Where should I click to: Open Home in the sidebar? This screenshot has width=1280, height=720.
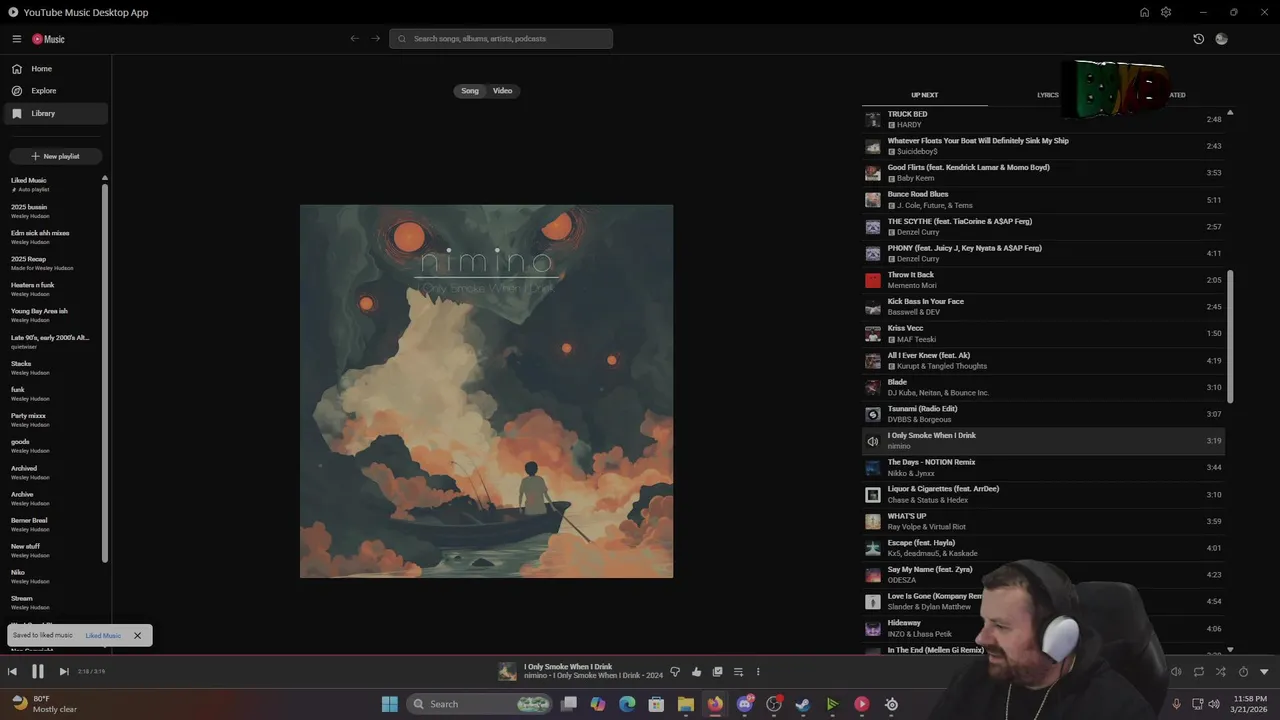coord(56,69)
